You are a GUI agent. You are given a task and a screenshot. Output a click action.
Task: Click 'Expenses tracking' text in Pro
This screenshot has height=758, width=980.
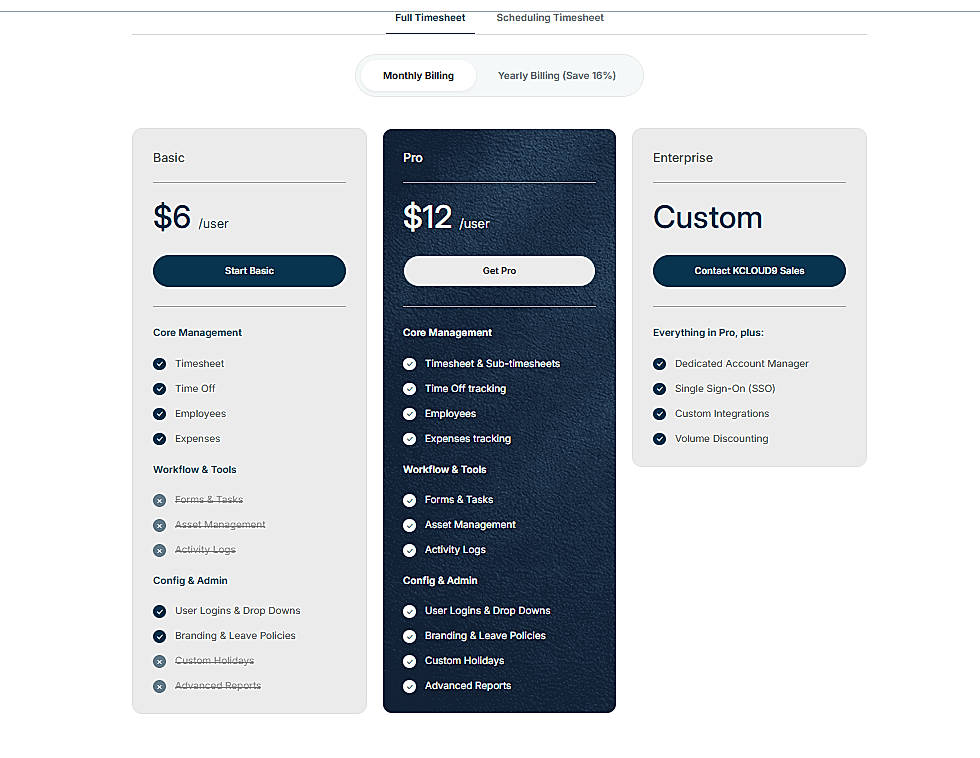pos(468,439)
